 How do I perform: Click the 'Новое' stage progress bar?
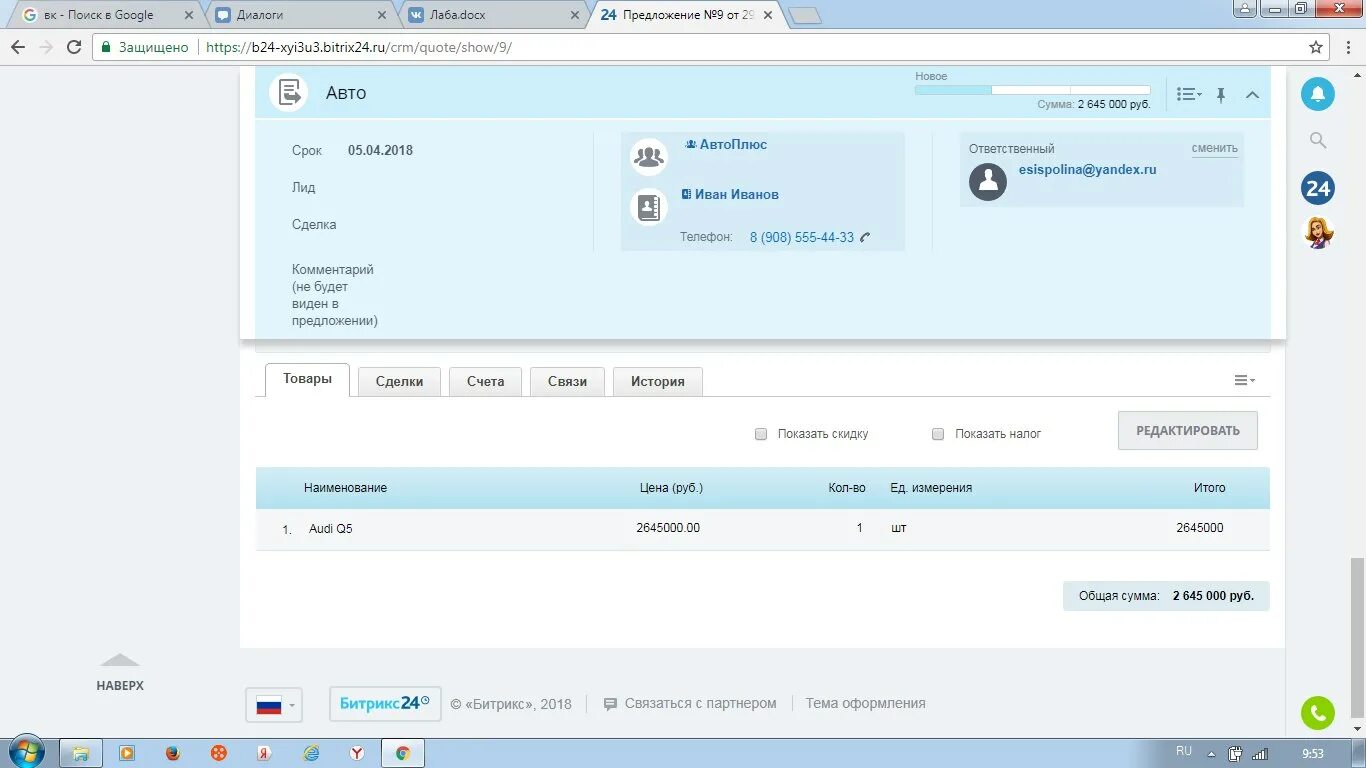[x=1032, y=90]
